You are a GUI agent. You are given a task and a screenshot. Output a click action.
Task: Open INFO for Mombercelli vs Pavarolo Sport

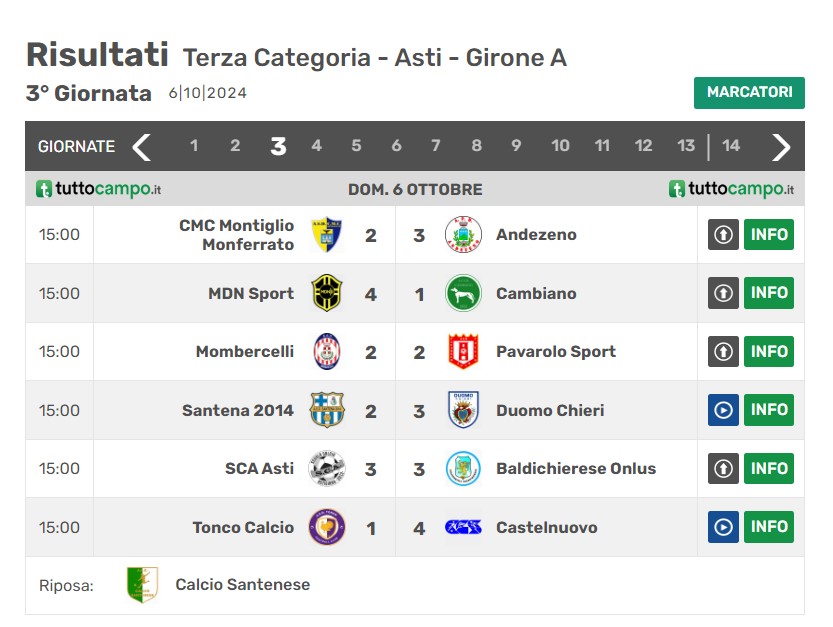tap(769, 352)
